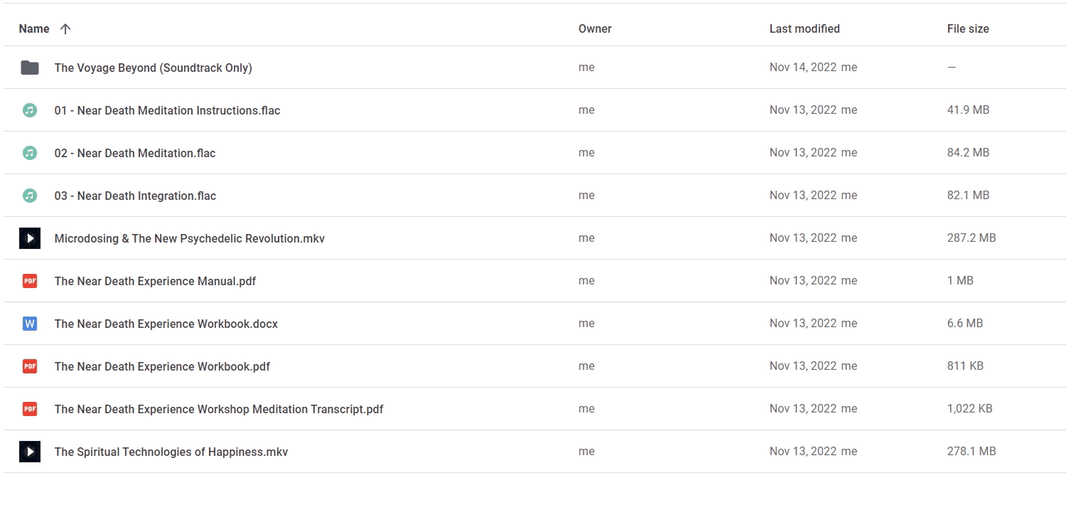Click video icon for Microdosing mkv file
Image resolution: width=1066 pixels, height=532 pixels.
(x=30, y=238)
